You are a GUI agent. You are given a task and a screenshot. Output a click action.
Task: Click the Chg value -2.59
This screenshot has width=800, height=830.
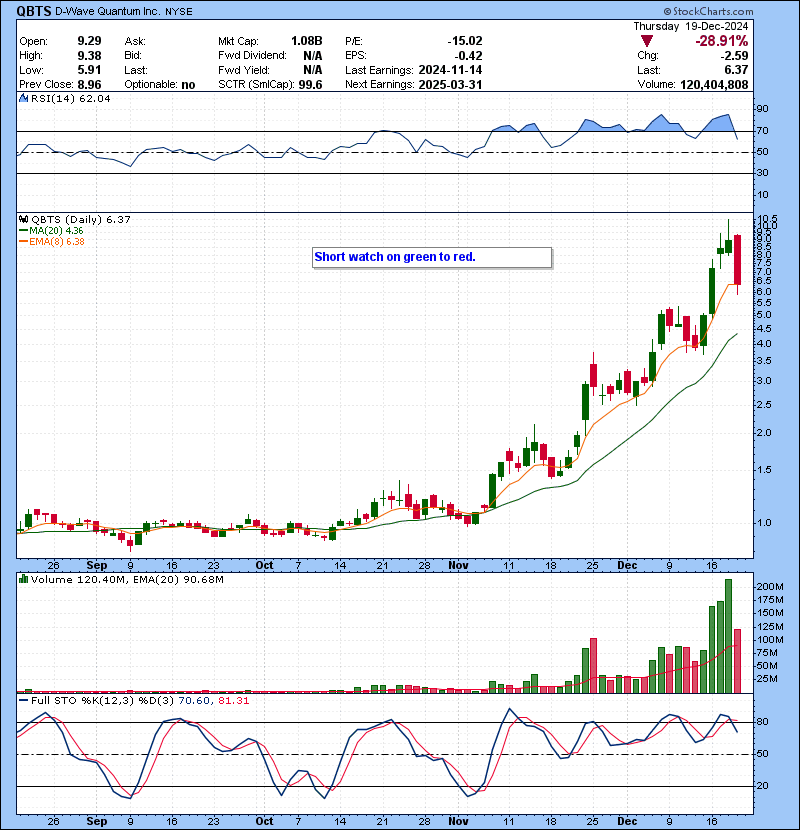(x=734, y=56)
